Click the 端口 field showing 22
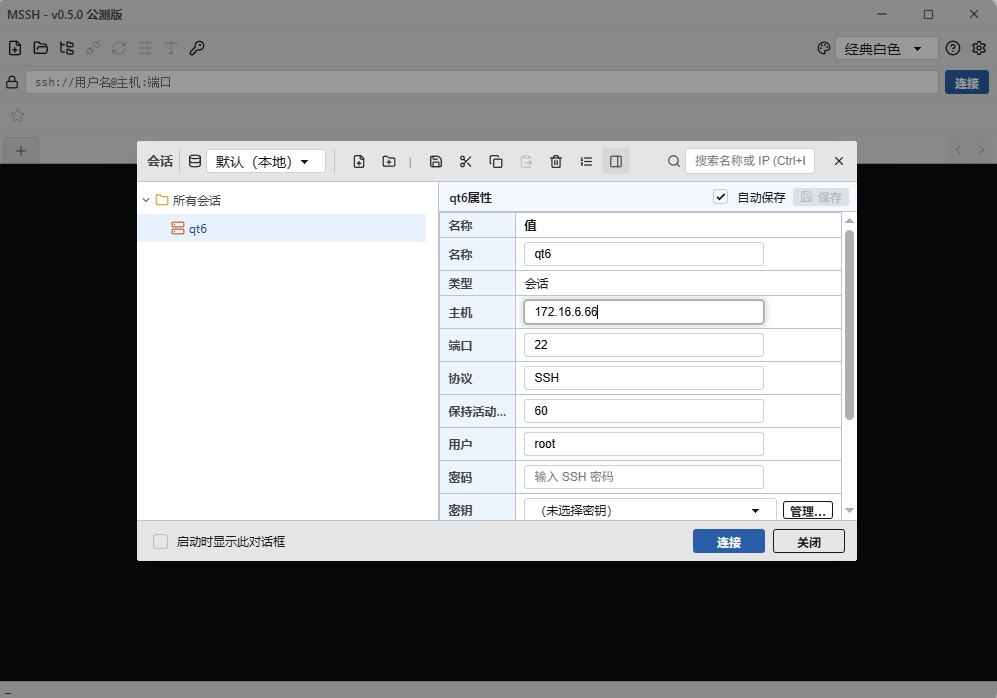 pyautogui.click(x=643, y=345)
